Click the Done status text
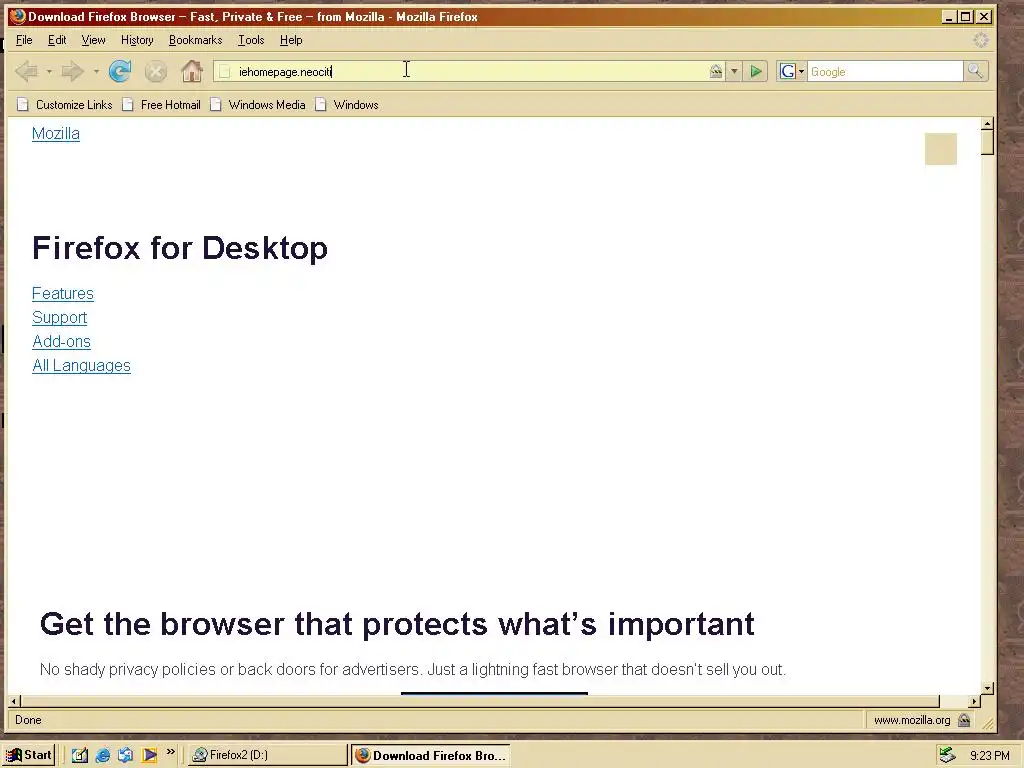The height and width of the screenshot is (768, 1024). click(x=28, y=720)
